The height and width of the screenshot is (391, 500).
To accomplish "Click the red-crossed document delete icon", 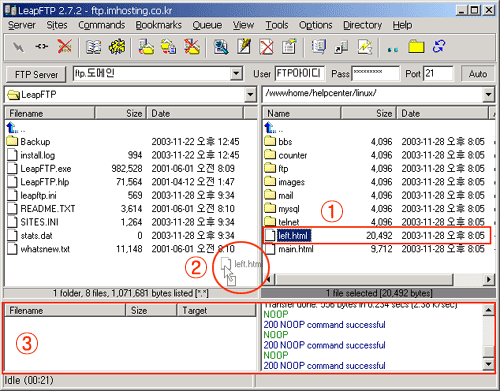I will [x=267, y=47].
